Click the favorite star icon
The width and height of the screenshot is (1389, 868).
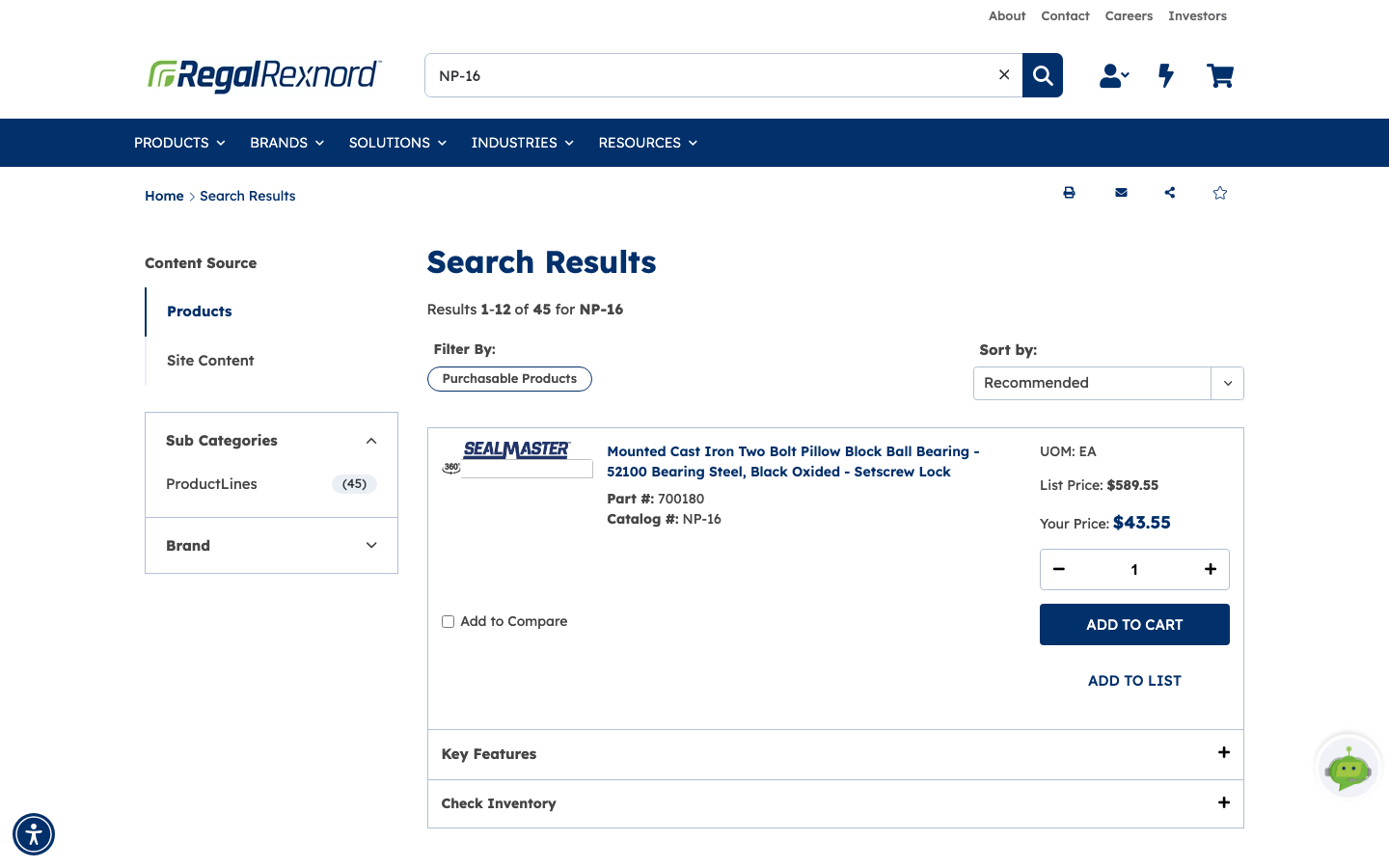(x=1220, y=193)
